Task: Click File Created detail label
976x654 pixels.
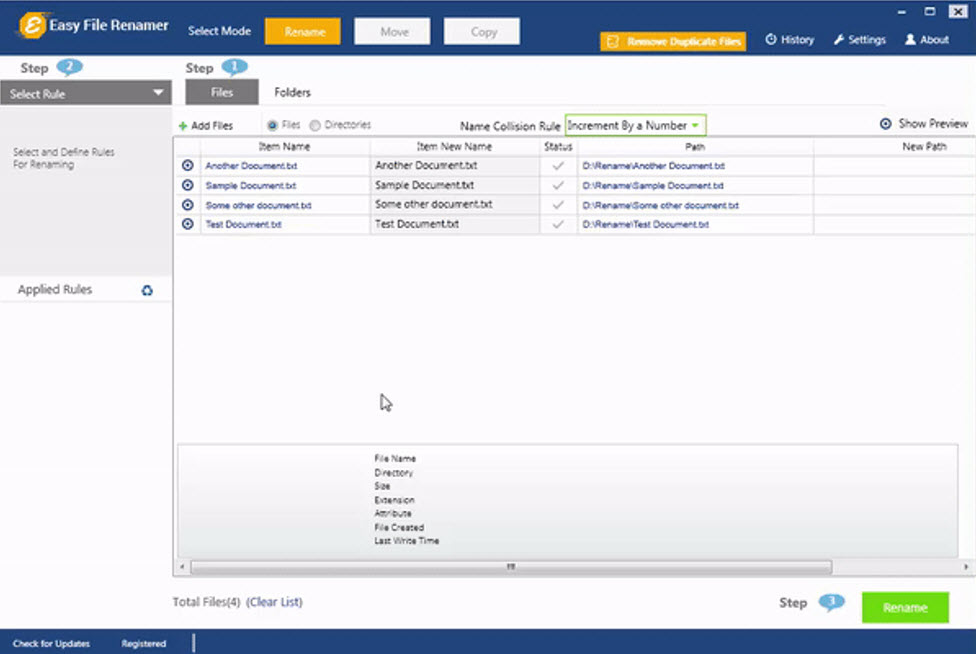Action: (x=399, y=527)
